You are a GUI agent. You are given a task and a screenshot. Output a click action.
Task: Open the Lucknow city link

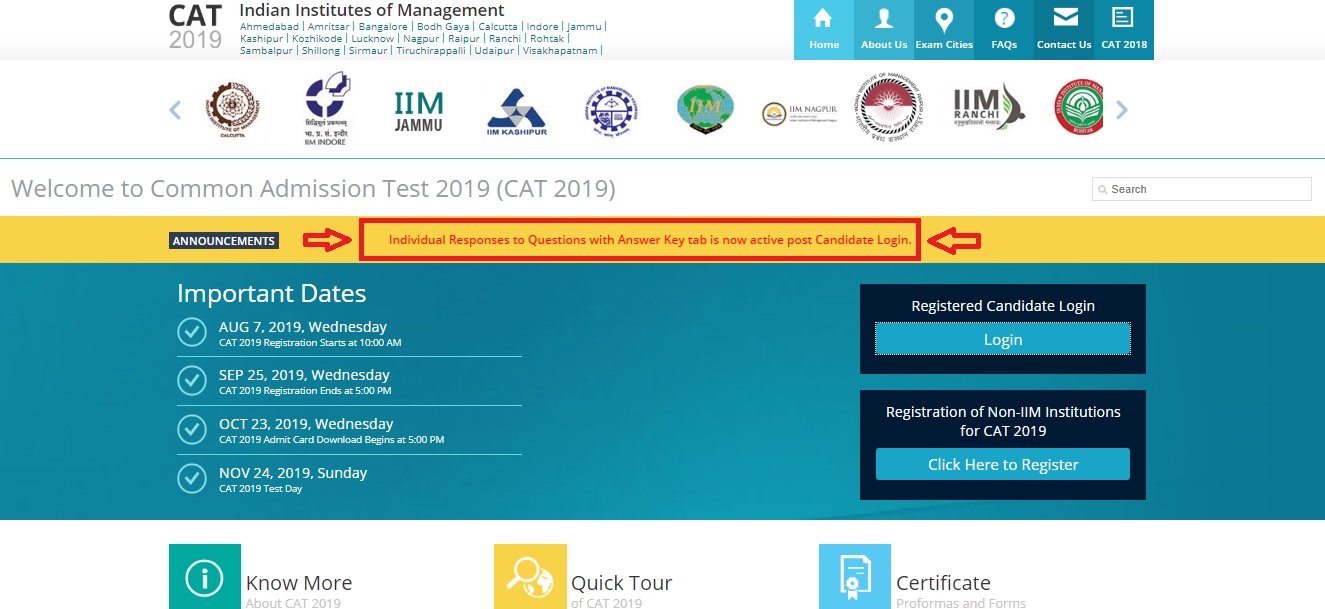pos(372,38)
